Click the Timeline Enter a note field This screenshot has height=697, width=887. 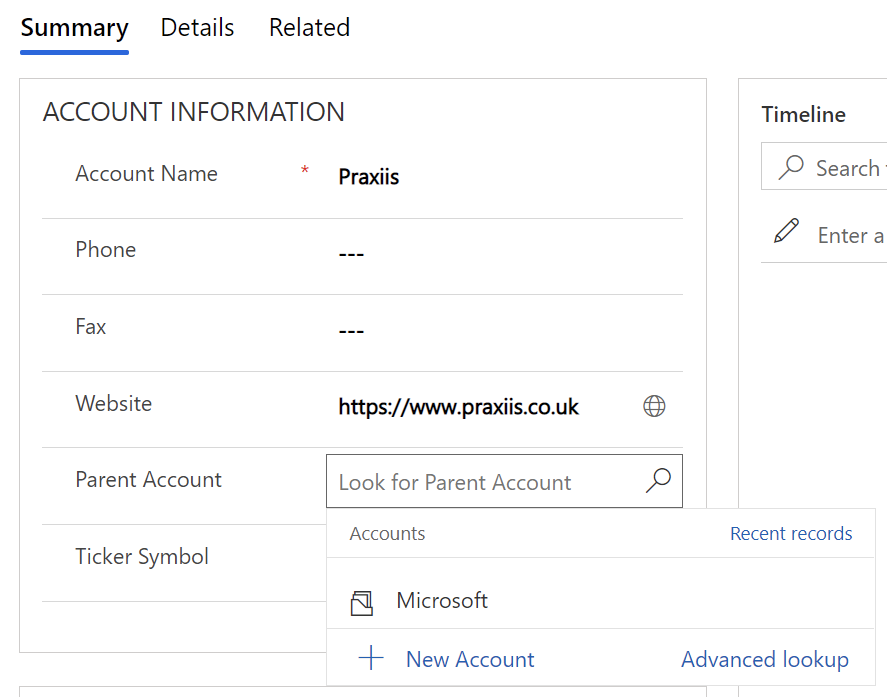[x=851, y=235]
